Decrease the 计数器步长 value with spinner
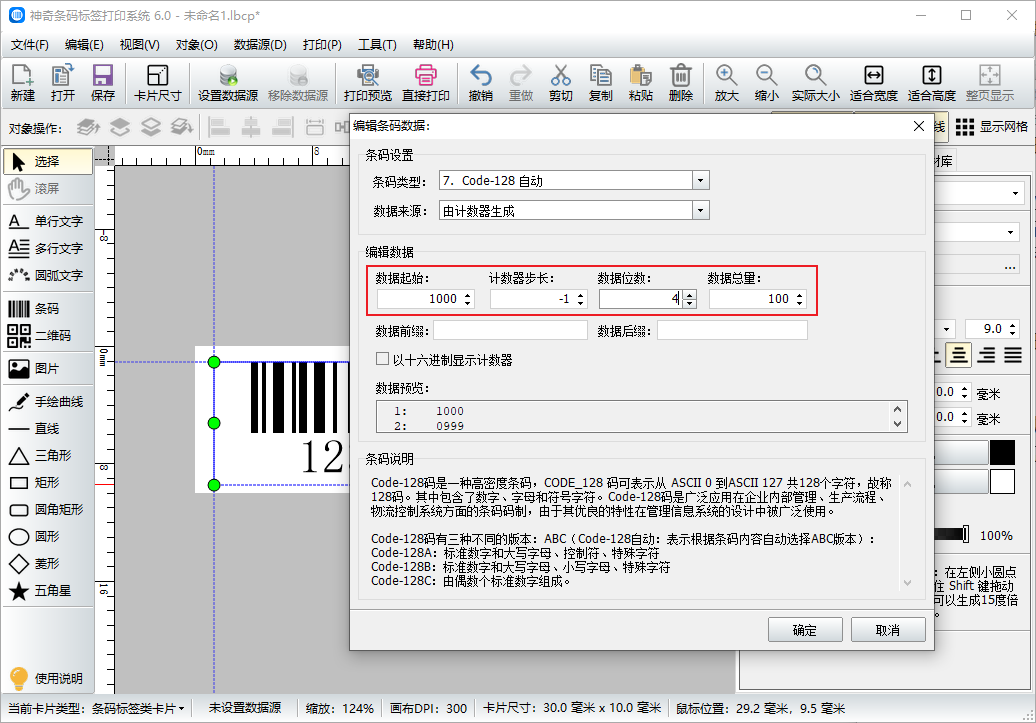This screenshot has width=1036, height=723. click(x=581, y=303)
